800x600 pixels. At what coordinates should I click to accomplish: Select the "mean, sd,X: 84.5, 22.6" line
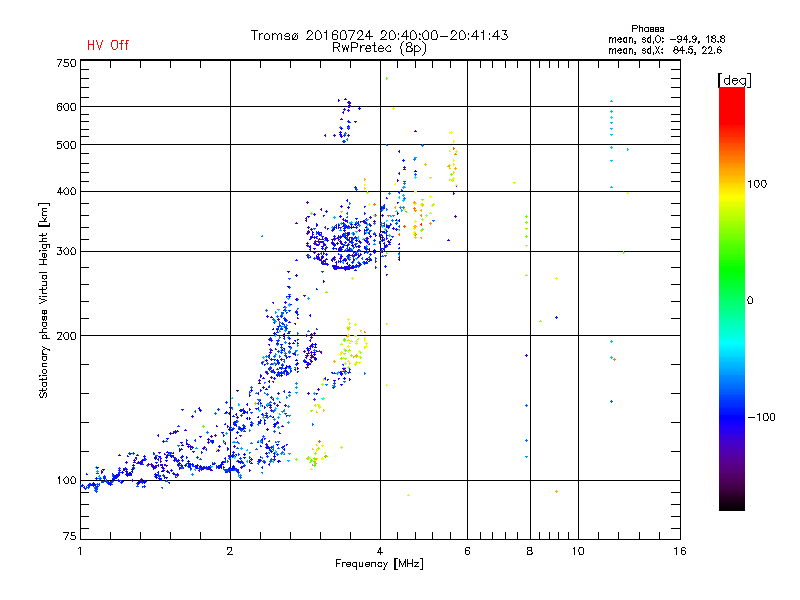[x=665, y=50]
